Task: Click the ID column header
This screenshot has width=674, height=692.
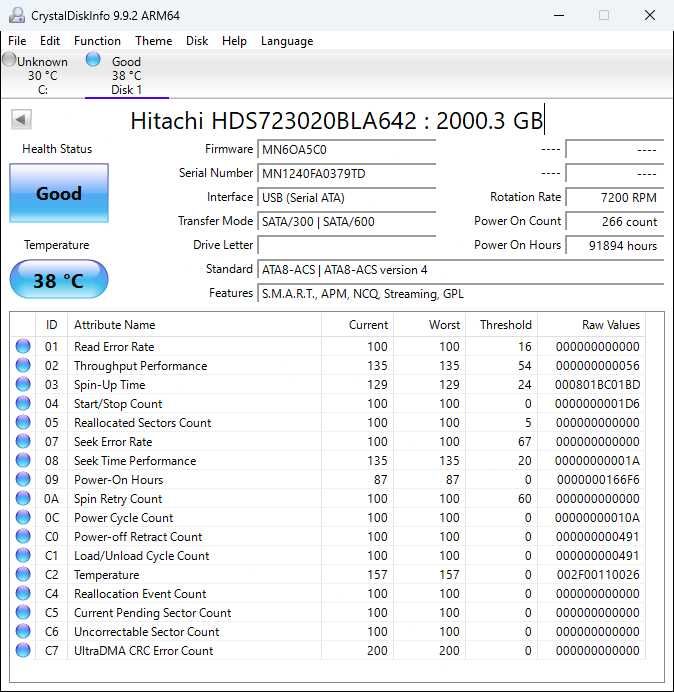Action: tap(51, 325)
